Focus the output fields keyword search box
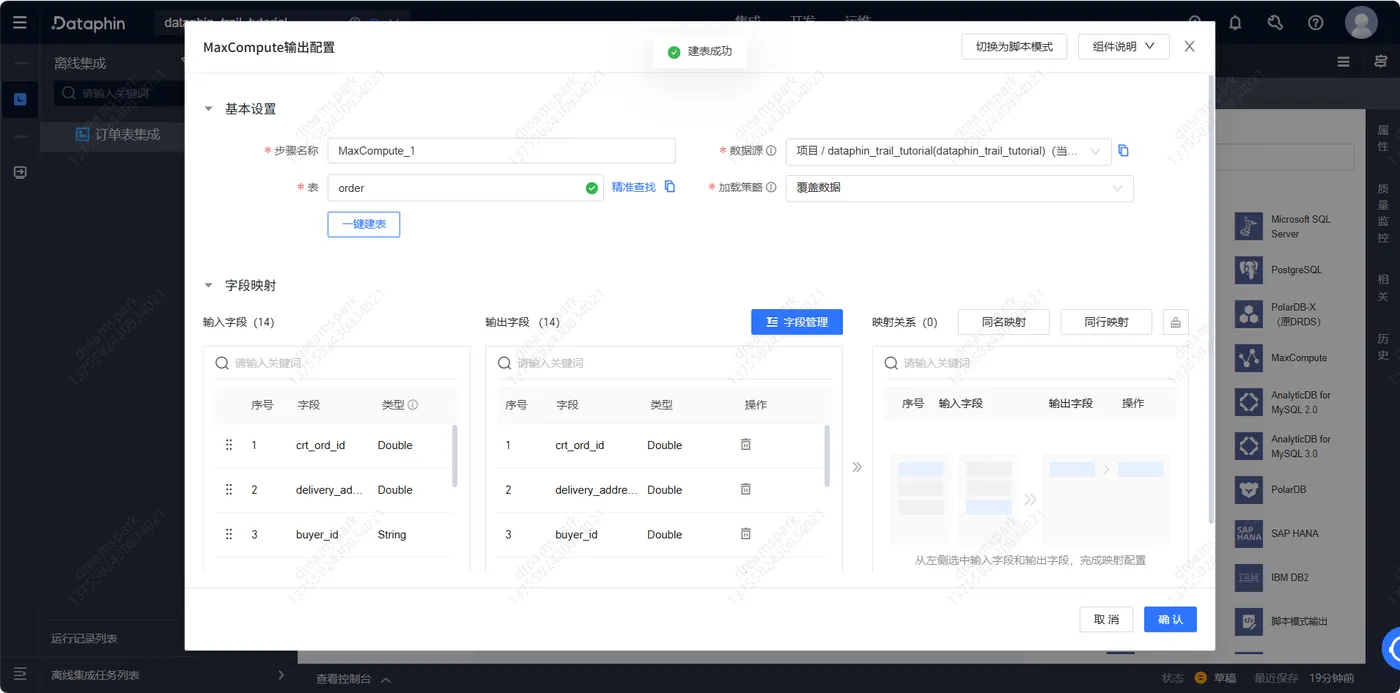Image resolution: width=1400 pixels, height=693 pixels. pos(663,363)
